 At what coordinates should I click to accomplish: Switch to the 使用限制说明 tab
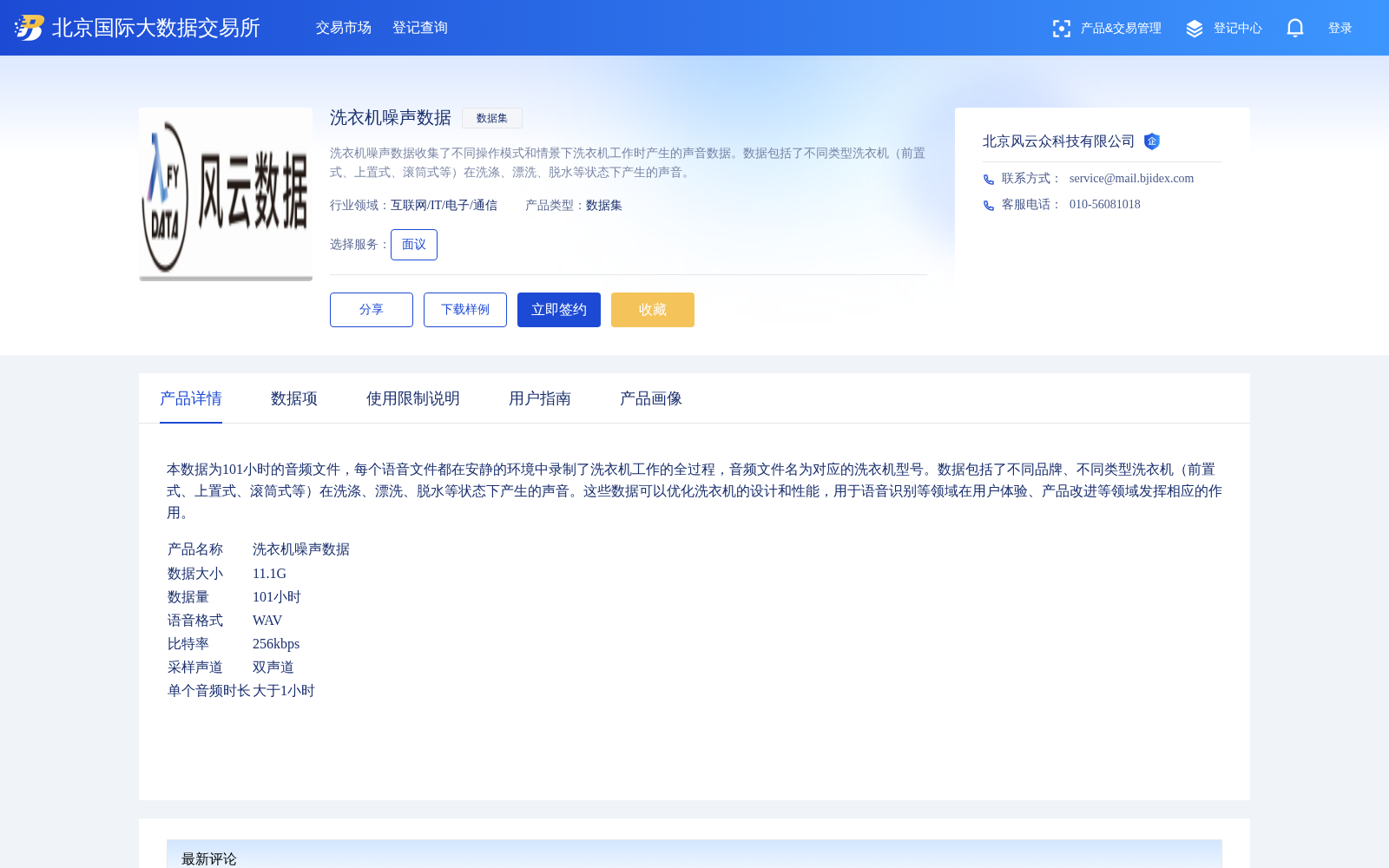413,398
